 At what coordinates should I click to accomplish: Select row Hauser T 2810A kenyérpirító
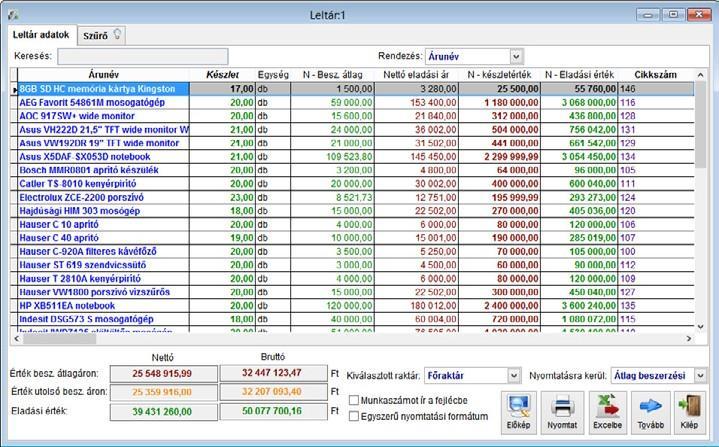[x=351, y=279]
